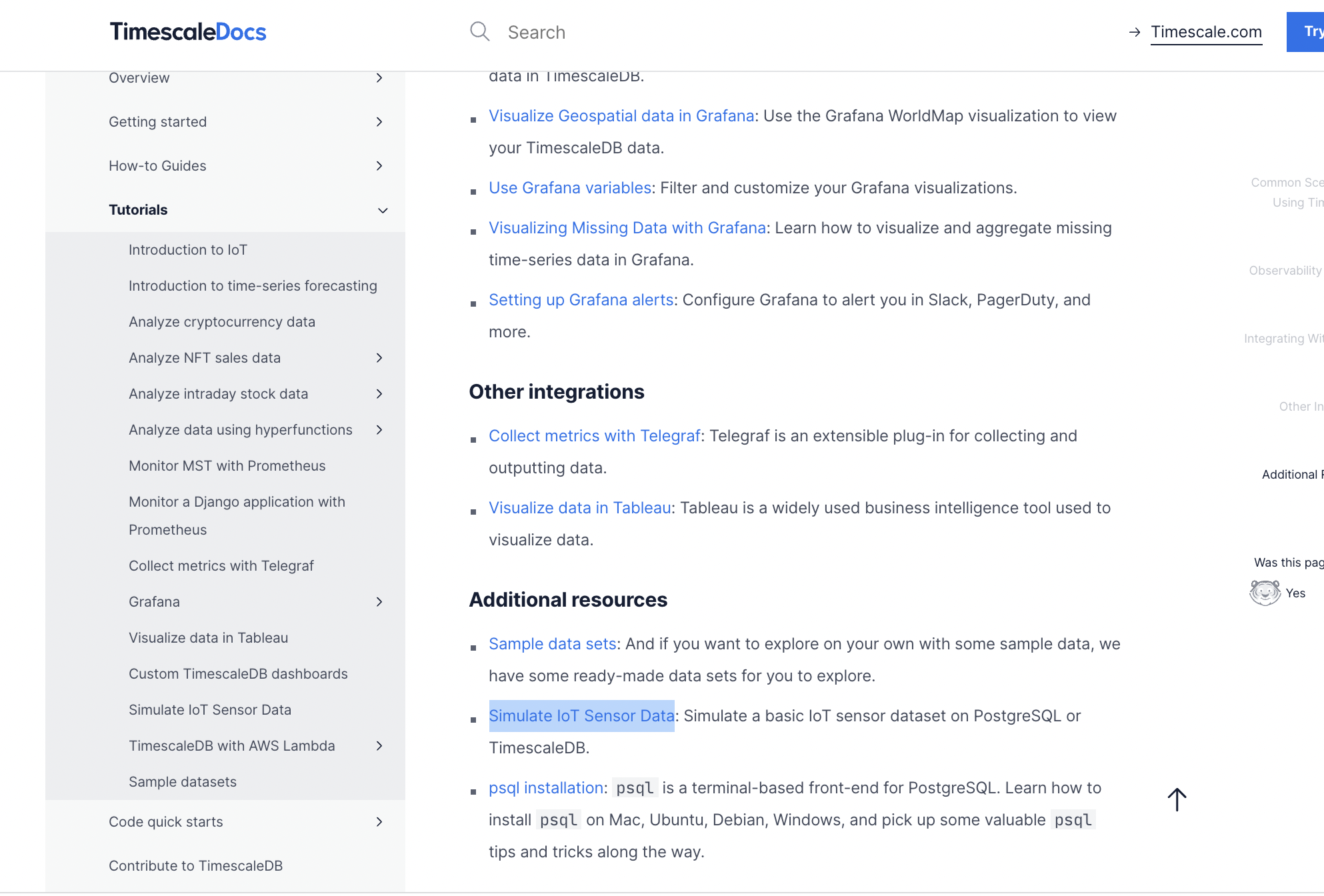
Task: Click the polar bear 'Yes' feedback icon
Action: [x=1264, y=592]
